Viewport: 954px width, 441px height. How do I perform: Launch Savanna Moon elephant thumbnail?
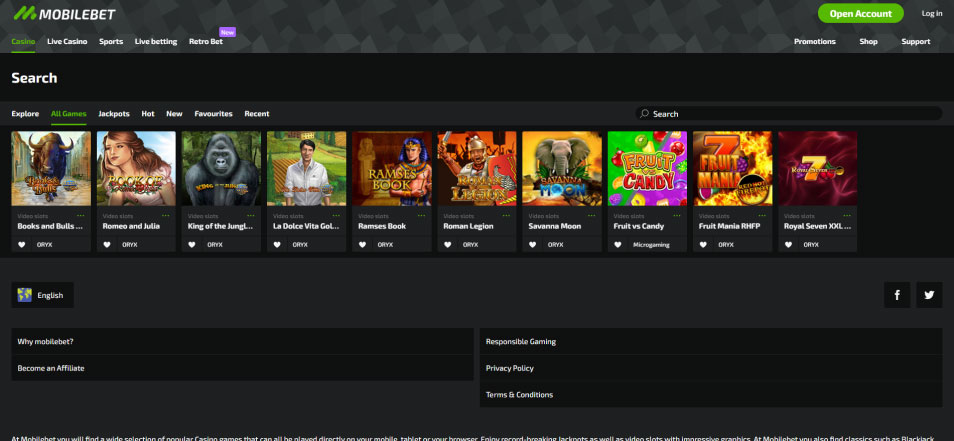(x=562, y=168)
